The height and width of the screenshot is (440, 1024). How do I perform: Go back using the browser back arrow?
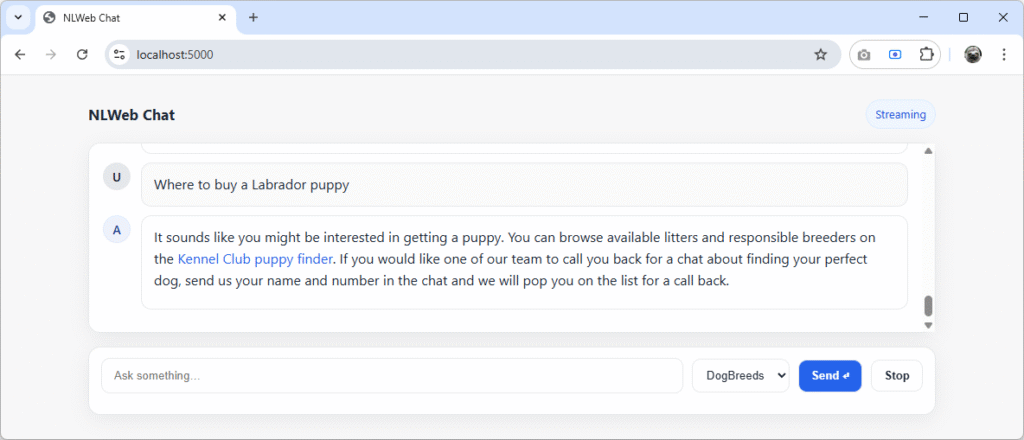[20, 55]
